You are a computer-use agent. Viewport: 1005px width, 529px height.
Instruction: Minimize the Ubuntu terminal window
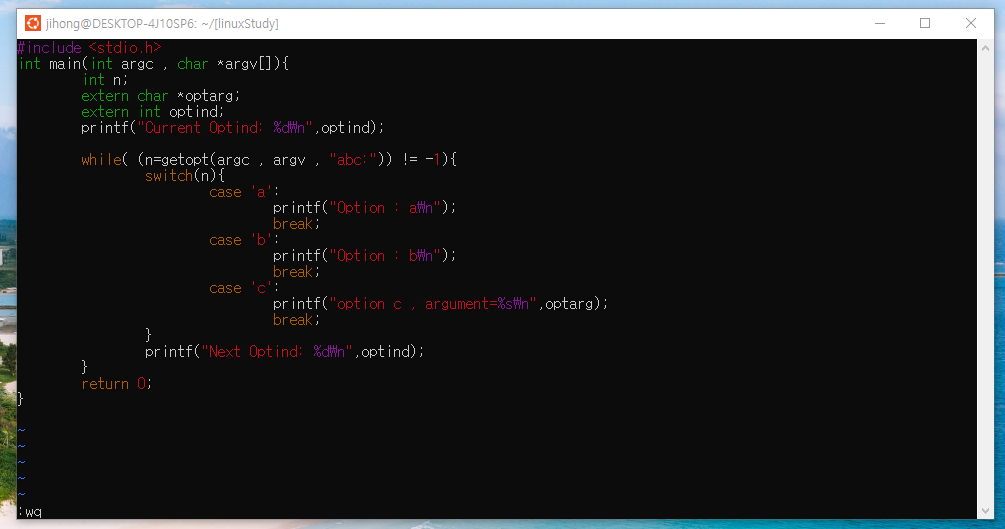point(880,24)
